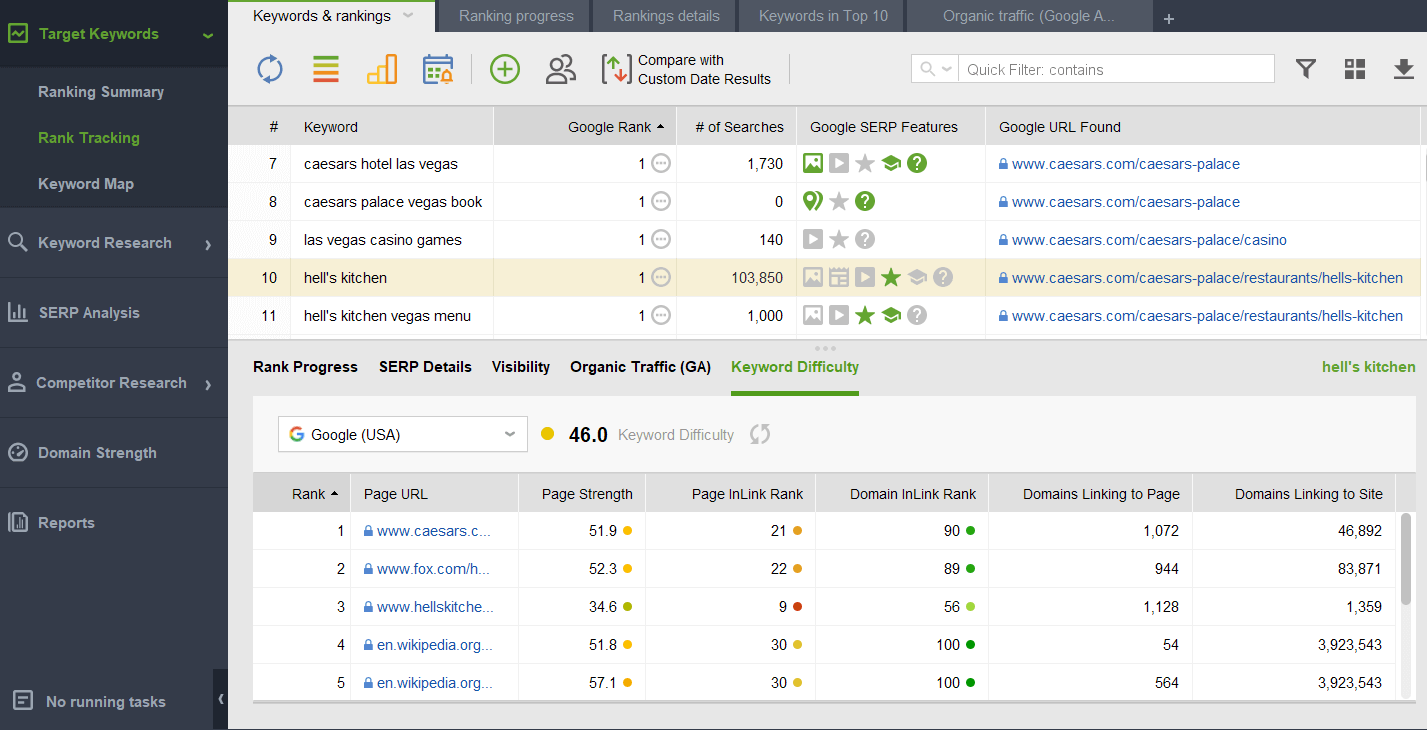The image size is (1427, 730).
Task: Click the Quick Filter input field
Action: (x=1117, y=69)
